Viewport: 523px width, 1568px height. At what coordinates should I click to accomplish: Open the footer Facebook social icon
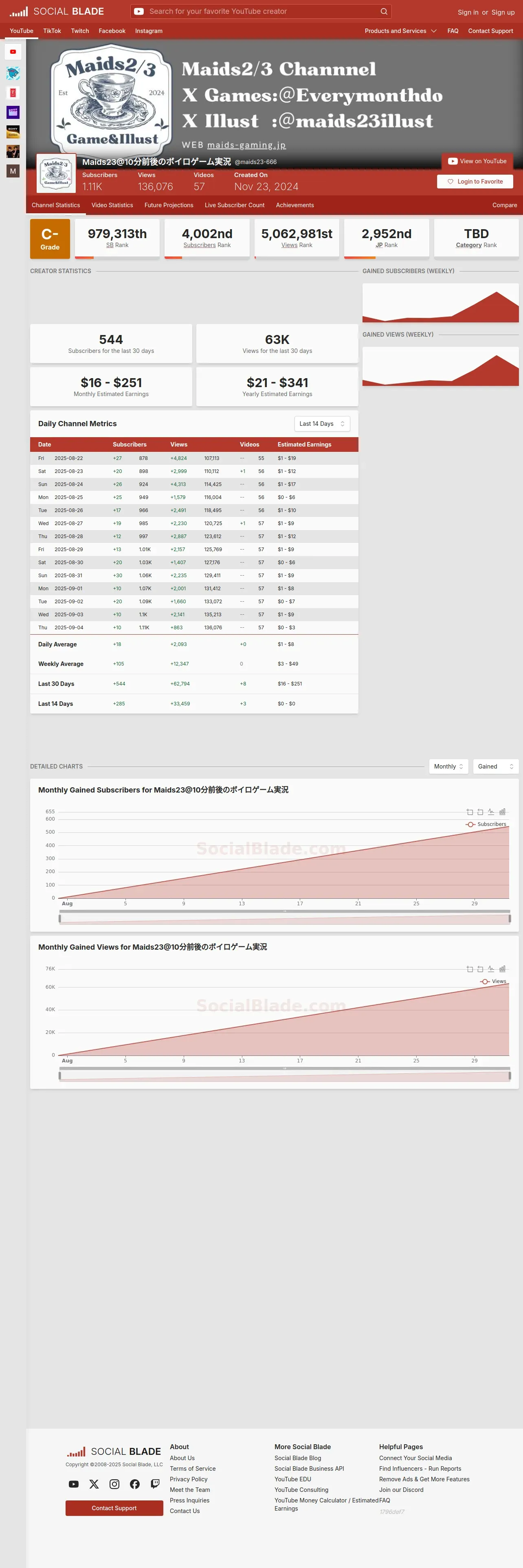click(134, 1484)
